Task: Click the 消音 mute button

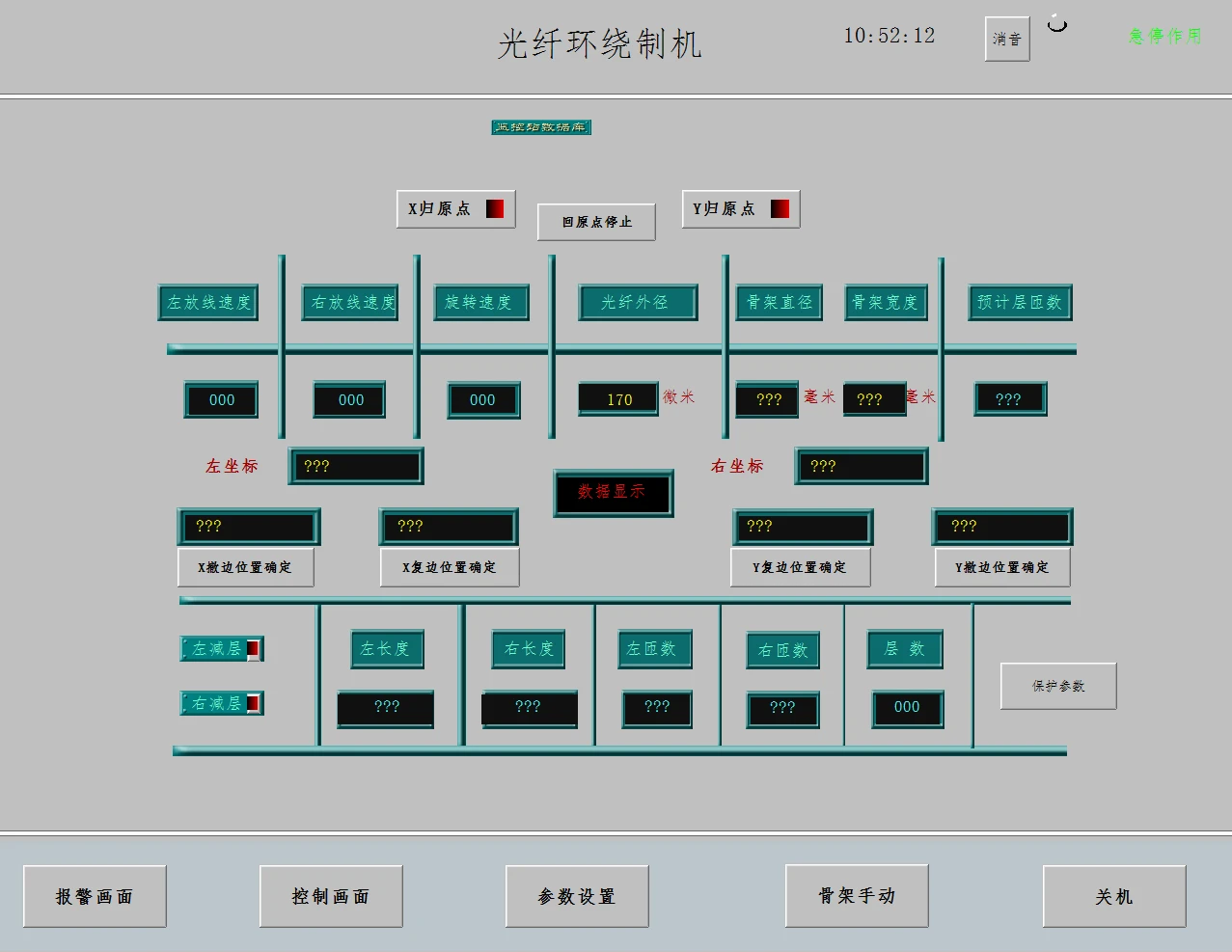Action: click(1007, 39)
